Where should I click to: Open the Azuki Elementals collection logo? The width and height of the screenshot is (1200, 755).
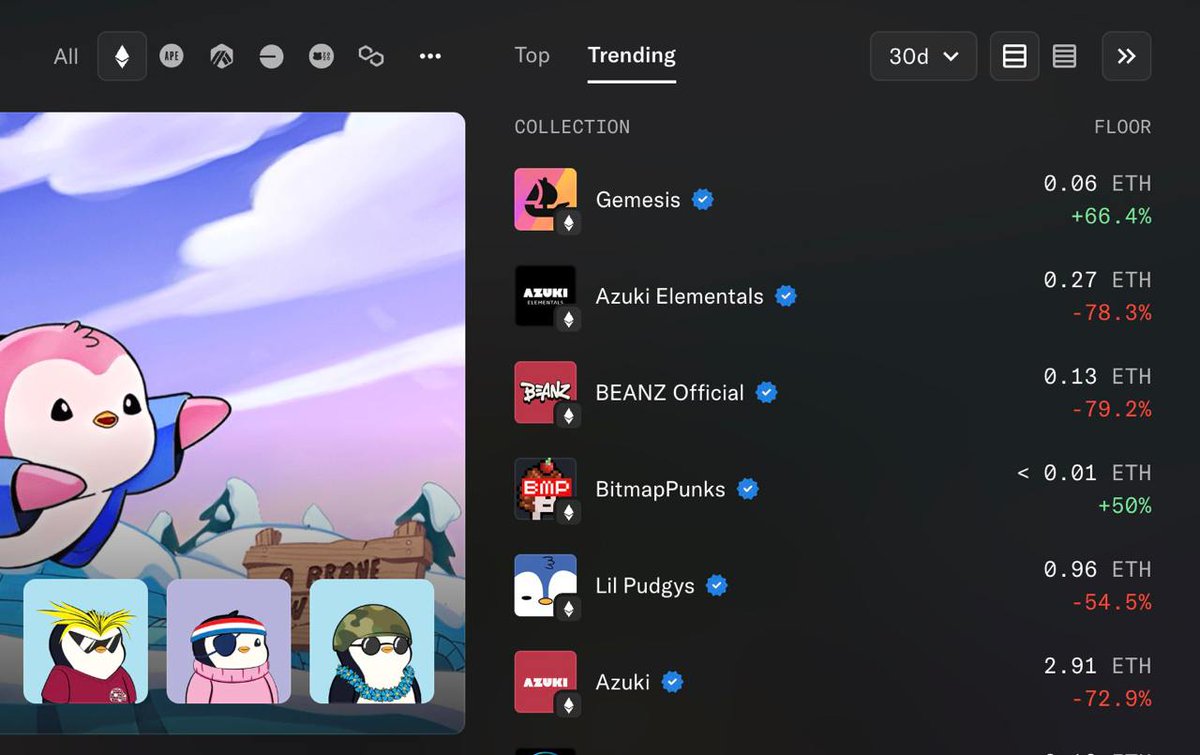point(545,296)
